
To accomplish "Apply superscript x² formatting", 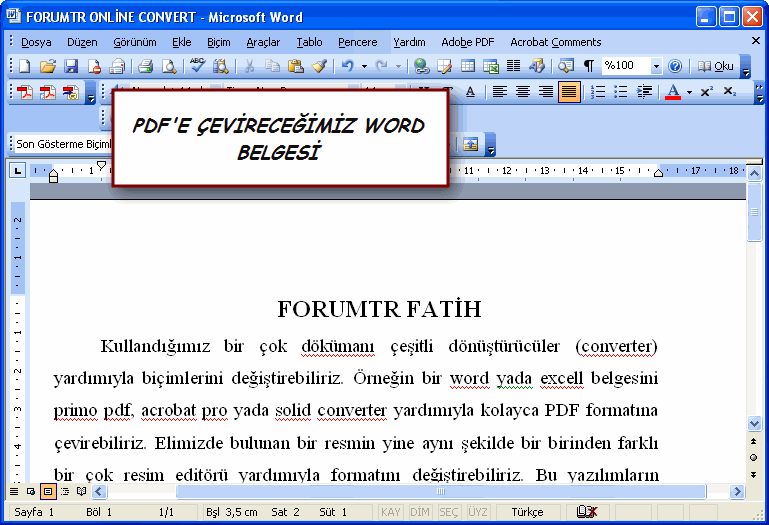I will 706,92.
